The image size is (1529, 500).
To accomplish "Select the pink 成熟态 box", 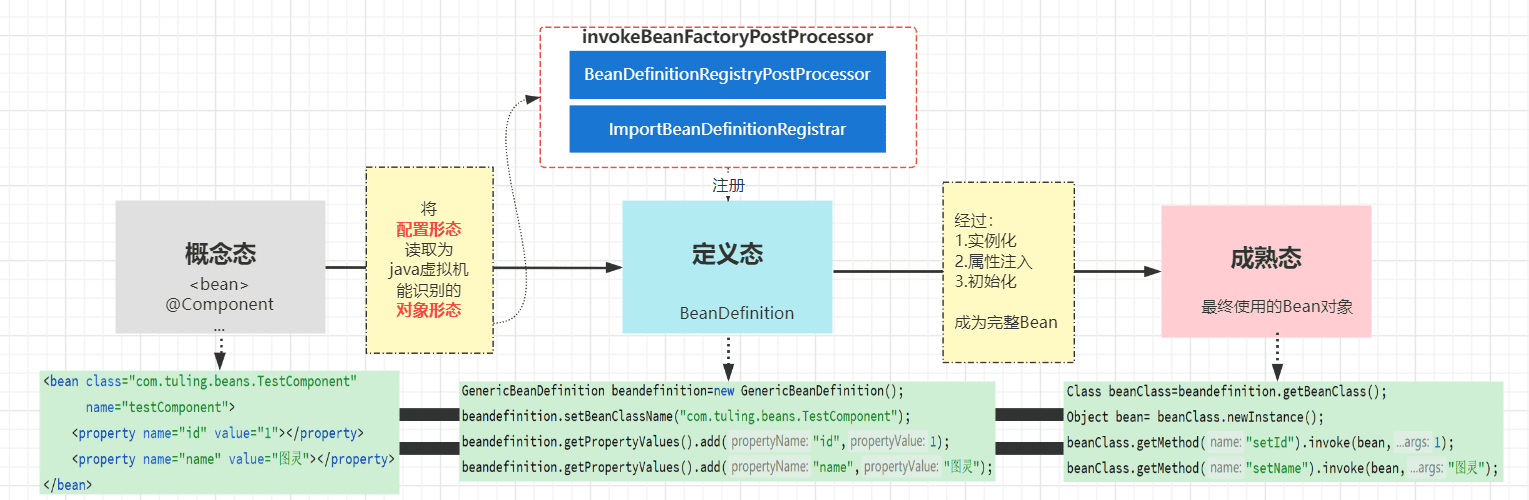I will coord(1266,270).
